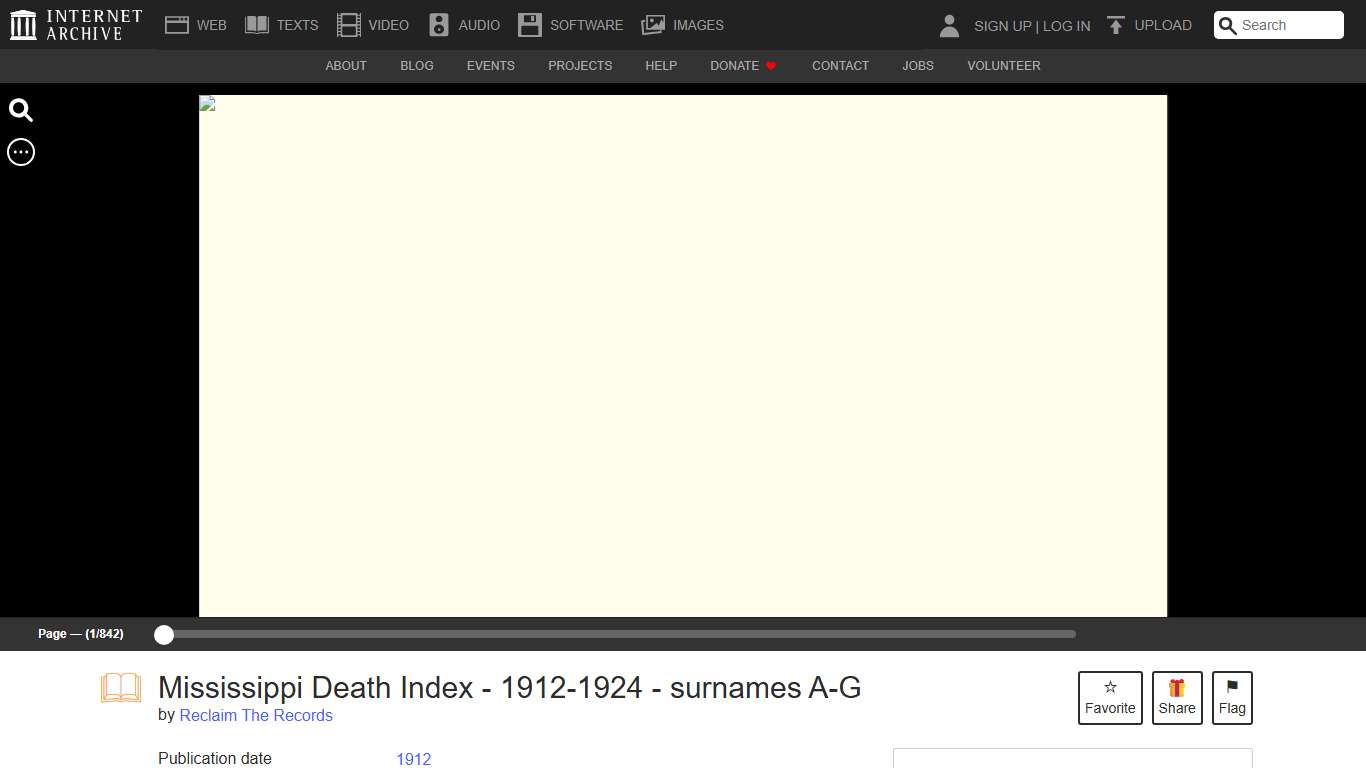Open the Software section

point(529,24)
